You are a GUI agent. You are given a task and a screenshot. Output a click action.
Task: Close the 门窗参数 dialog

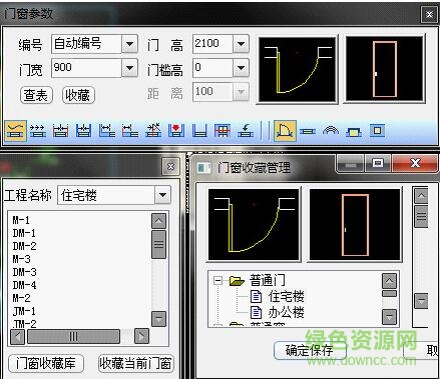pyautogui.click(x=429, y=14)
